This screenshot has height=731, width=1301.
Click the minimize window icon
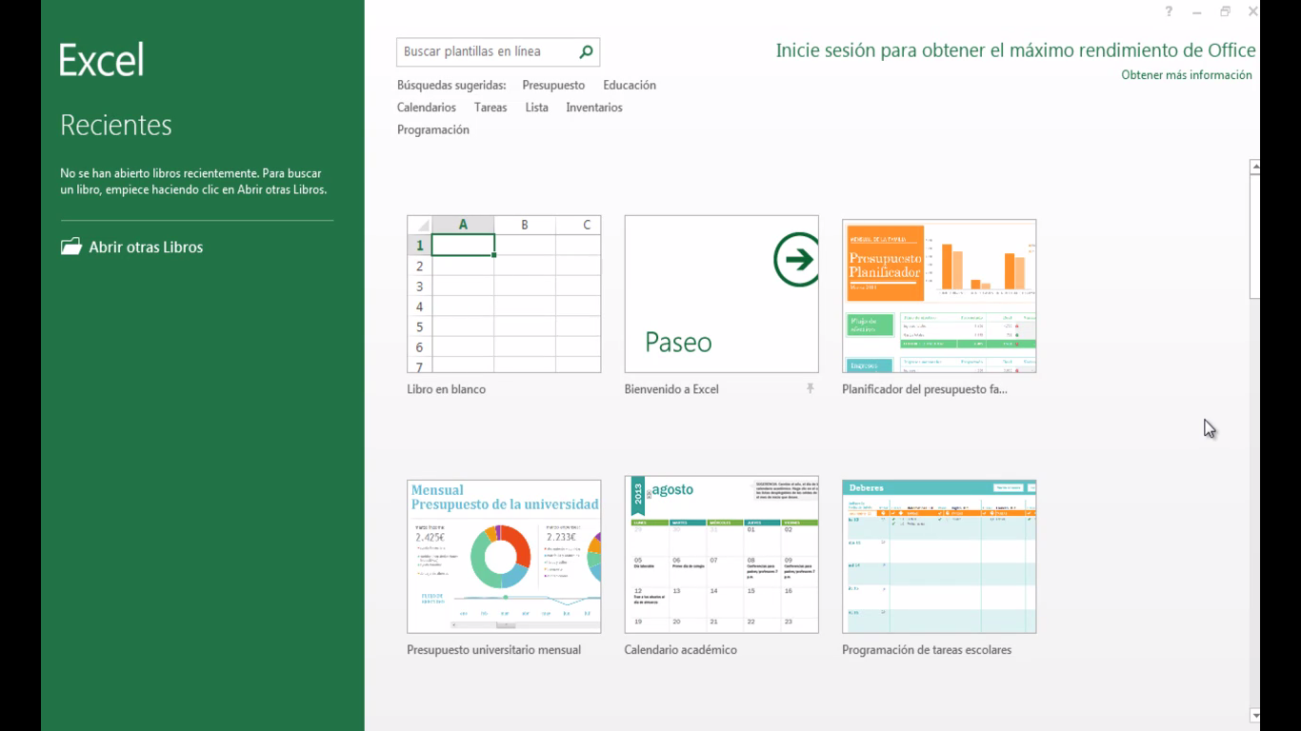(x=1196, y=11)
